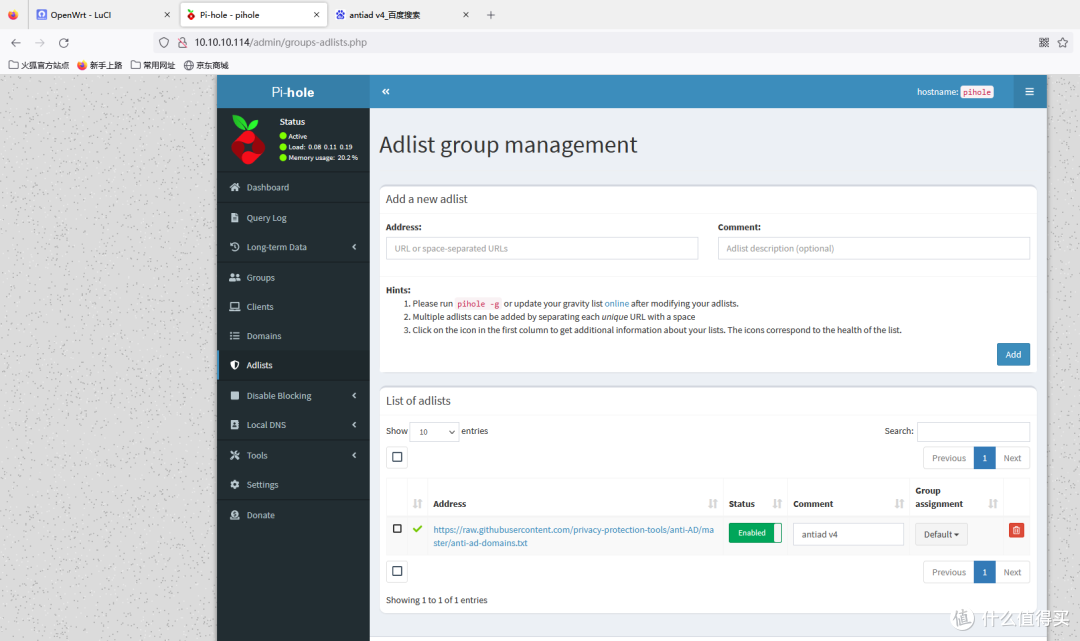The width and height of the screenshot is (1080, 641).
Task: Click the QR code icon in address bar
Action: [1043, 43]
